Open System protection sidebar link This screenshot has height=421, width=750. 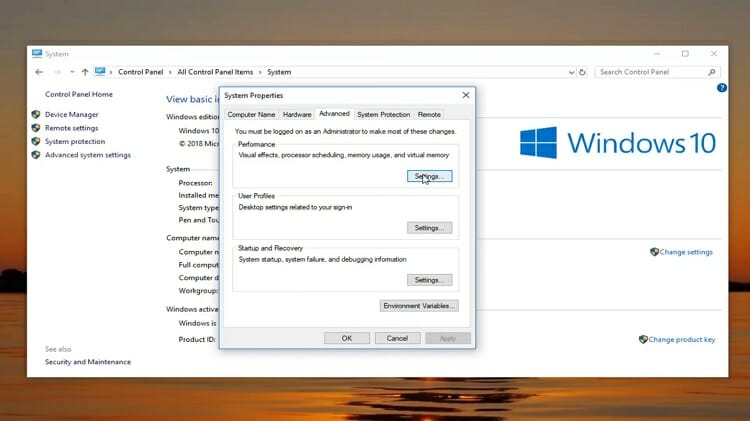click(75, 141)
